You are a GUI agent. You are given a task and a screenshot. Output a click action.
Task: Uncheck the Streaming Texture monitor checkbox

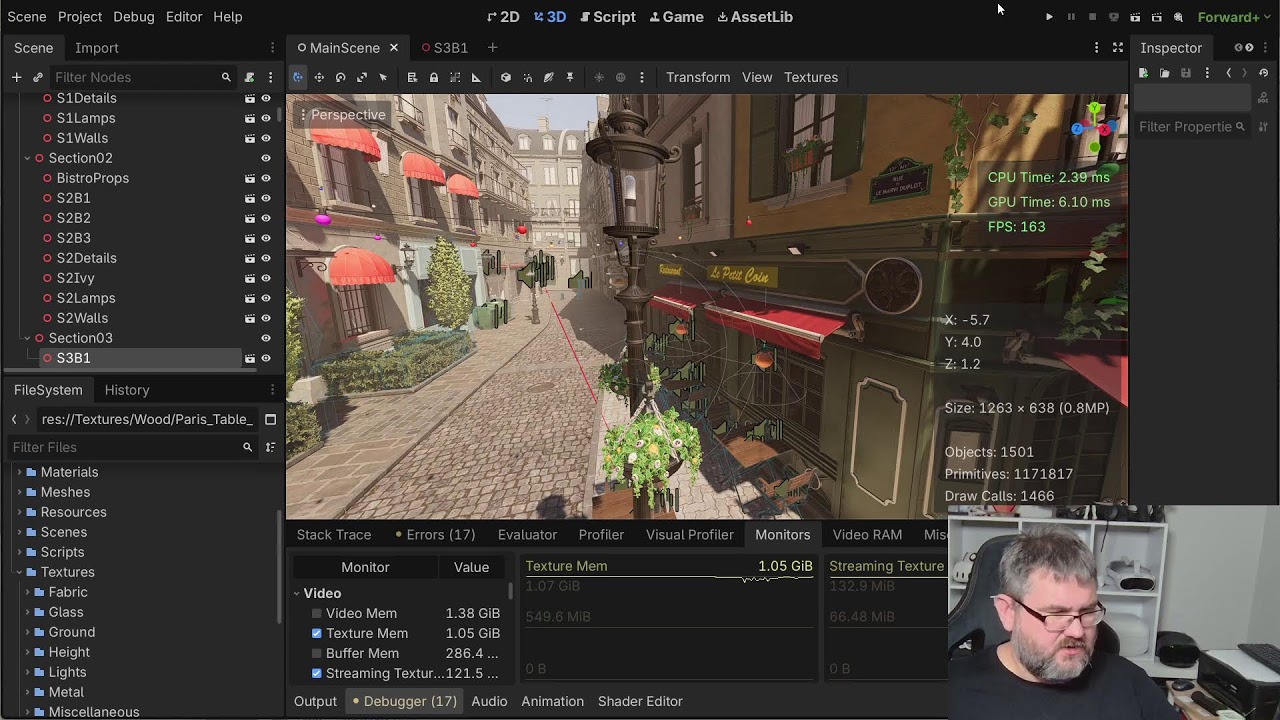coord(317,673)
